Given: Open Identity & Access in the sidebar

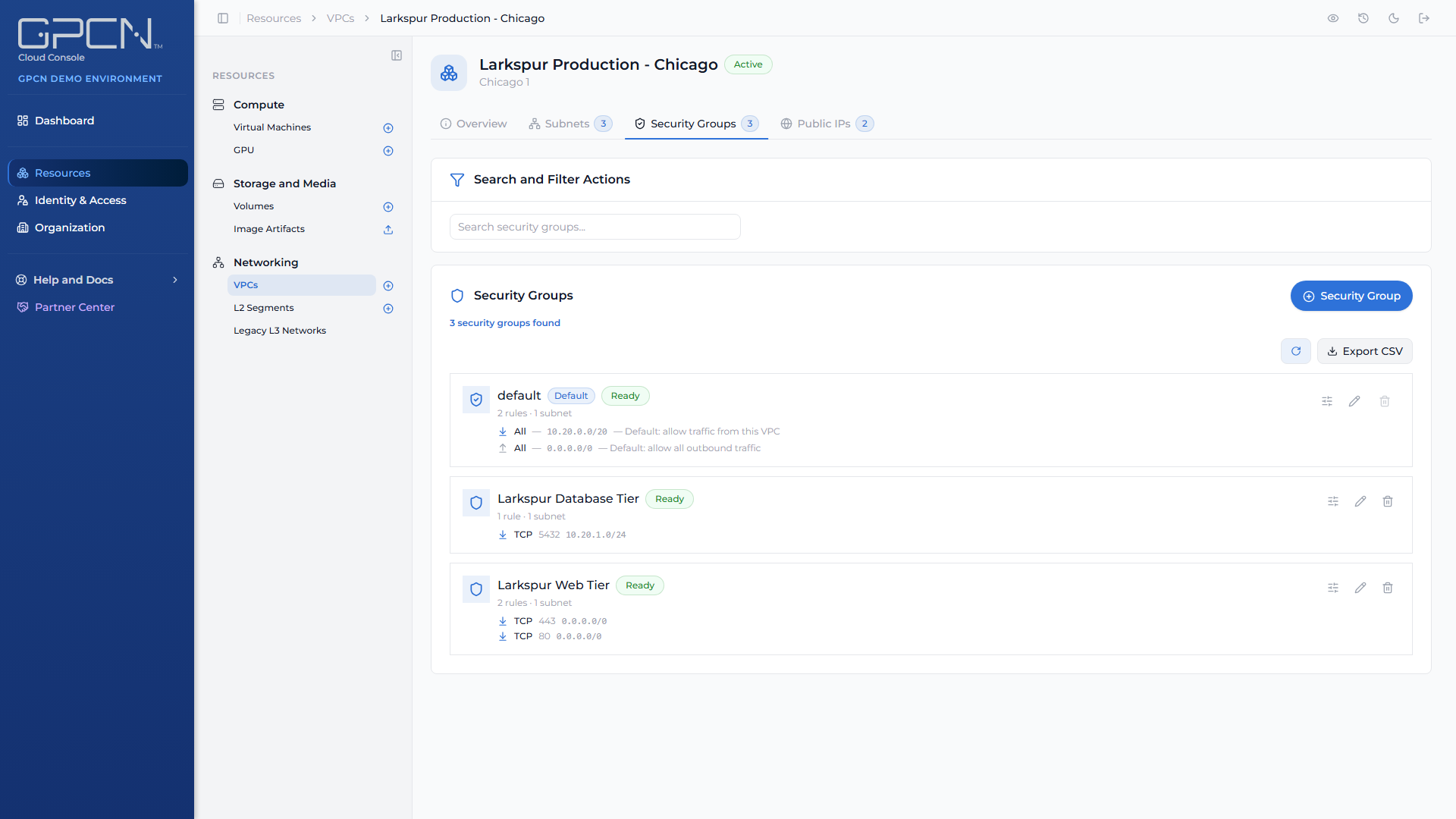Looking at the screenshot, I should pyautogui.click(x=97, y=200).
